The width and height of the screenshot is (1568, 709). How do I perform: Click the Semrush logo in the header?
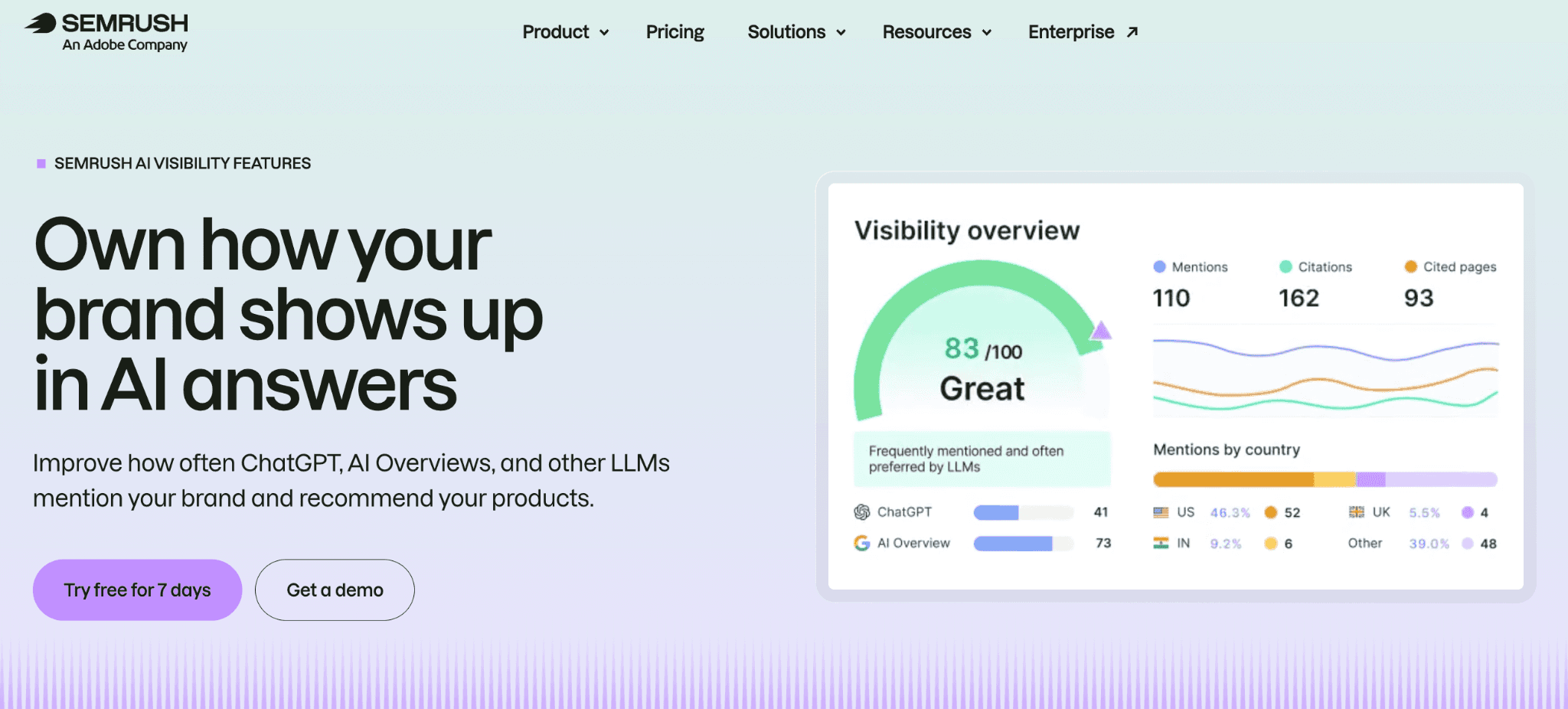pos(106,32)
